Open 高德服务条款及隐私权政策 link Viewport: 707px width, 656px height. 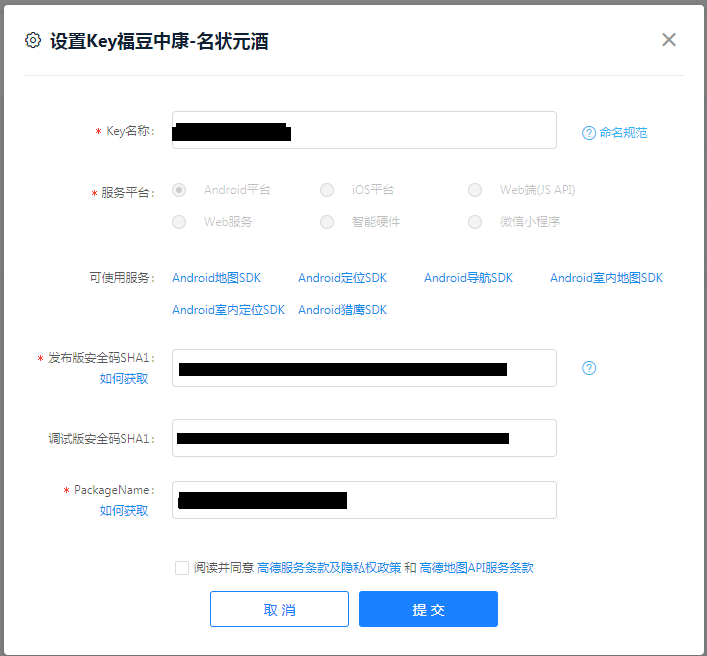coord(329,568)
